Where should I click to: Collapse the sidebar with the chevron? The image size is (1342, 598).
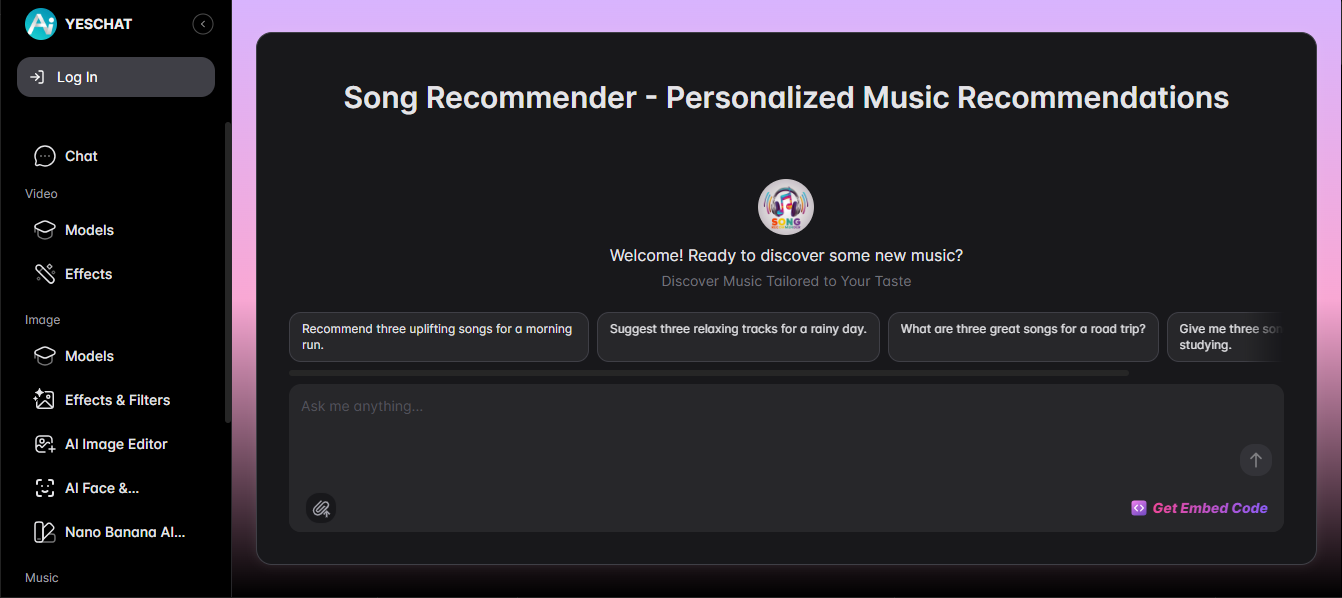click(202, 23)
